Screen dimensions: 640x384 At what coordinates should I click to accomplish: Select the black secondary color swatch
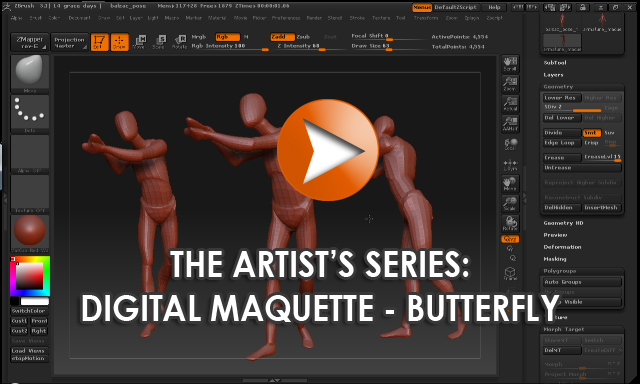[15, 301]
